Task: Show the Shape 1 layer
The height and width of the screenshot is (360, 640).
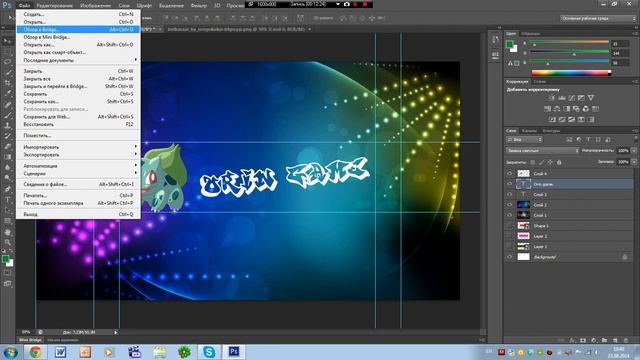Action: [509, 226]
